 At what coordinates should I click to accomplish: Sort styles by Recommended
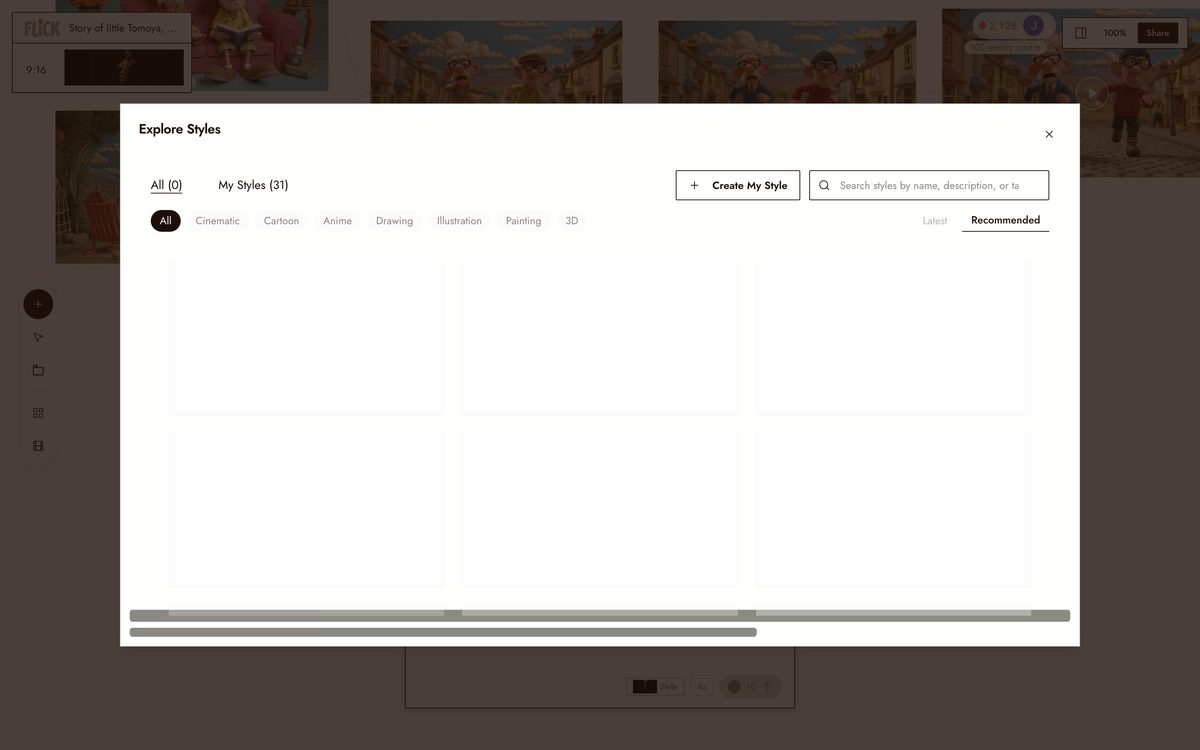[x=1005, y=221]
